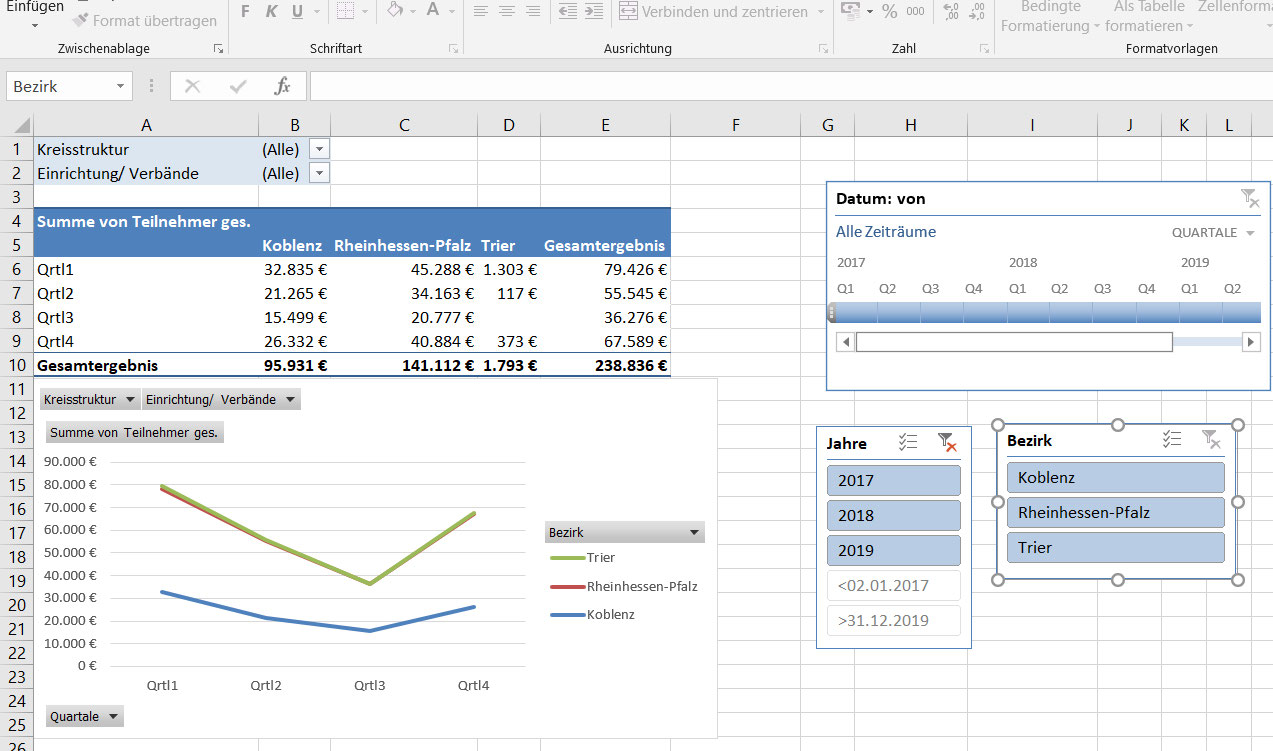Toggle bold formatting (F) in Schriftart
Image resolution: width=1273 pixels, height=751 pixels.
pyautogui.click(x=246, y=12)
